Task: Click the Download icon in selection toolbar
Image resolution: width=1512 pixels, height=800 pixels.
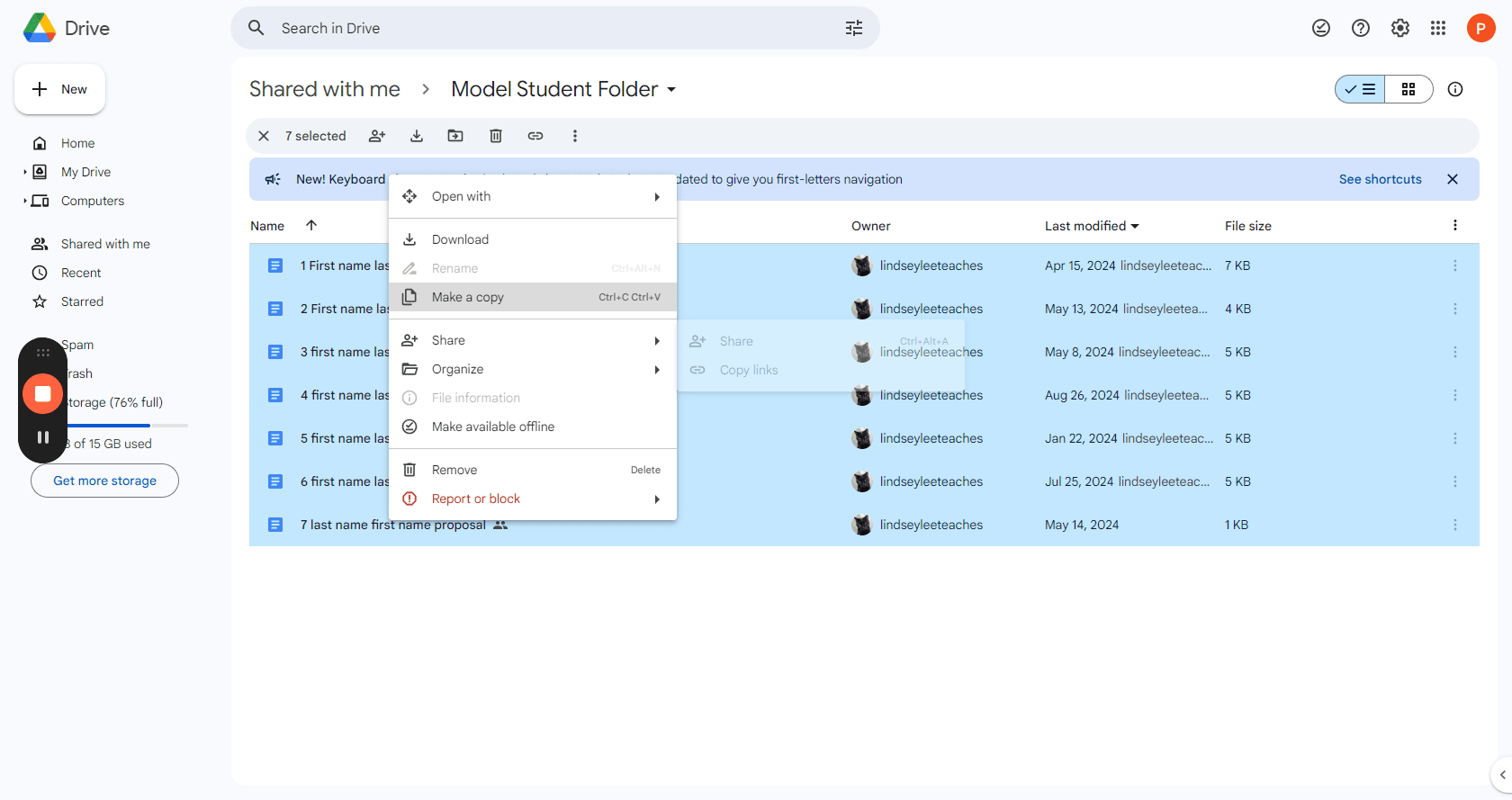Action: pyautogui.click(x=417, y=136)
